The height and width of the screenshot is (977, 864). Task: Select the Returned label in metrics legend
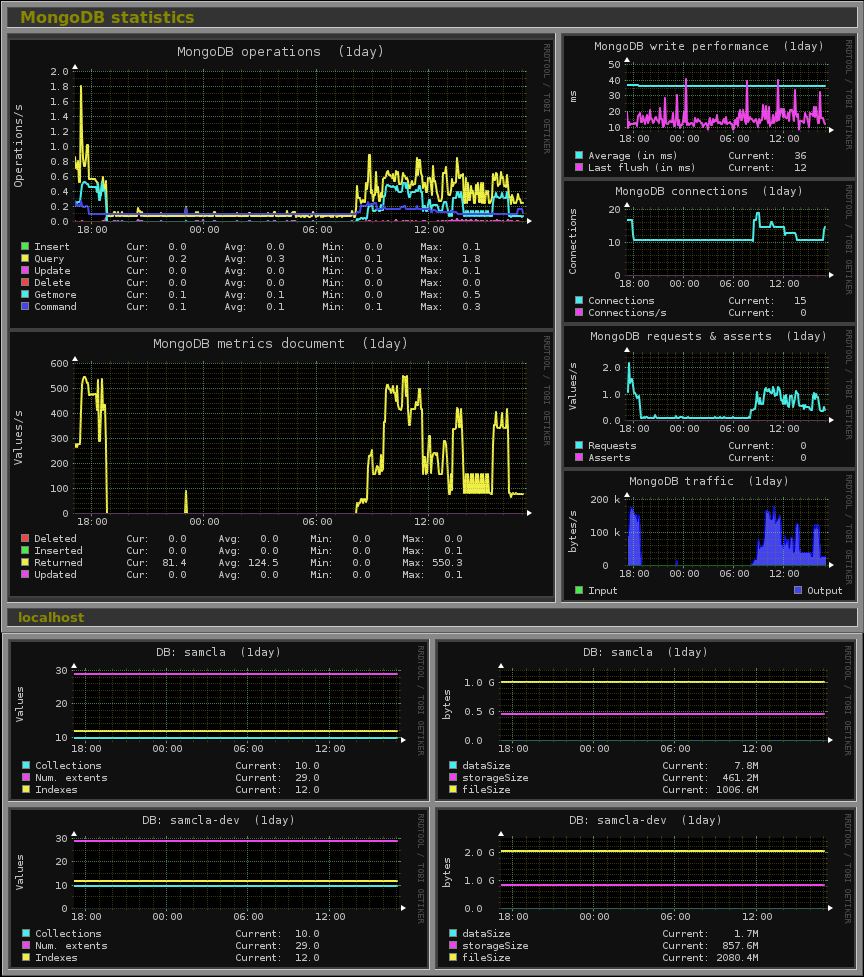(x=58, y=563)
